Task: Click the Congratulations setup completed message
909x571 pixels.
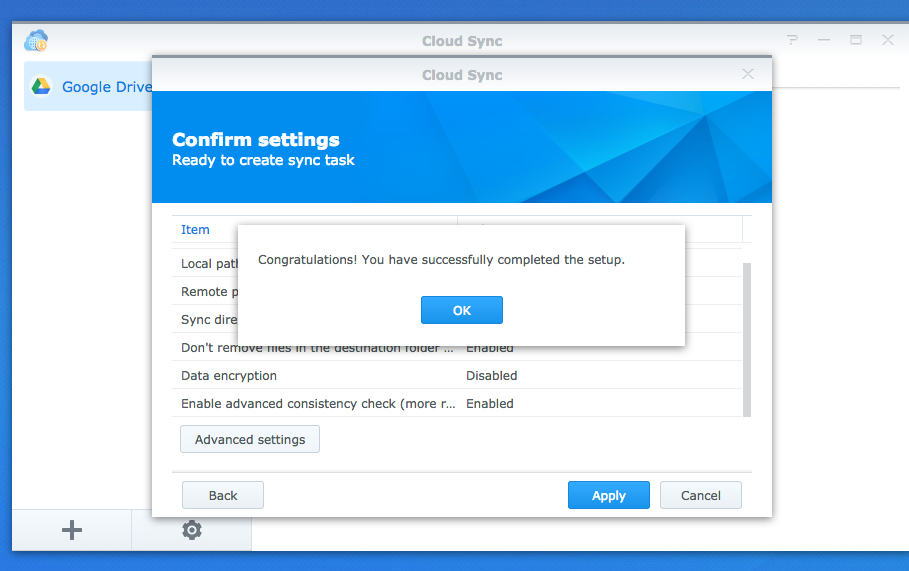Action: 441,260
